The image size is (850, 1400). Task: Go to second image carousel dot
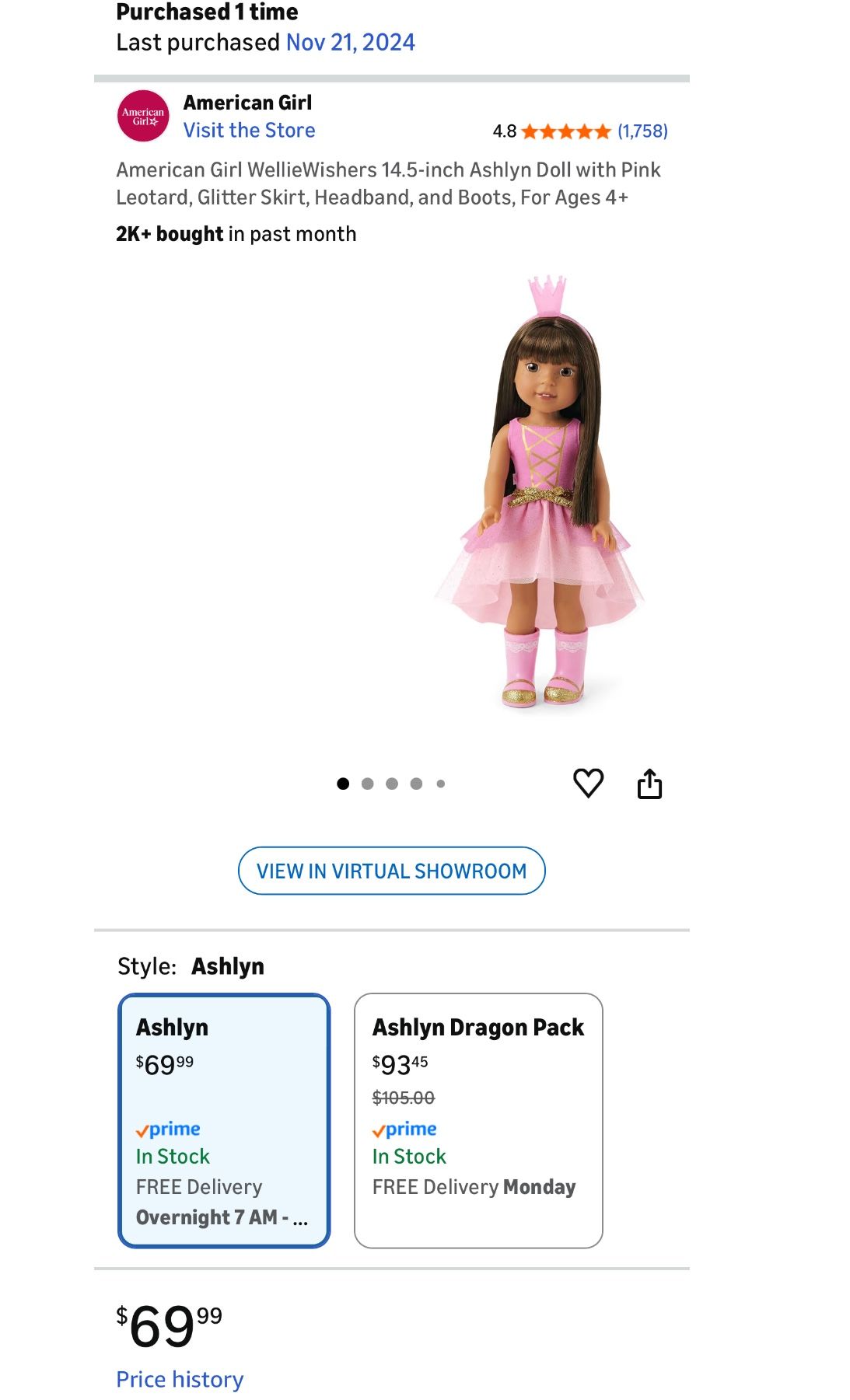[368, 784]
